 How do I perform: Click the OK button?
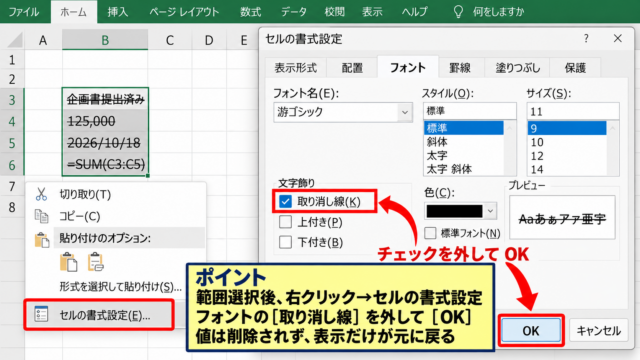[531, 331]
